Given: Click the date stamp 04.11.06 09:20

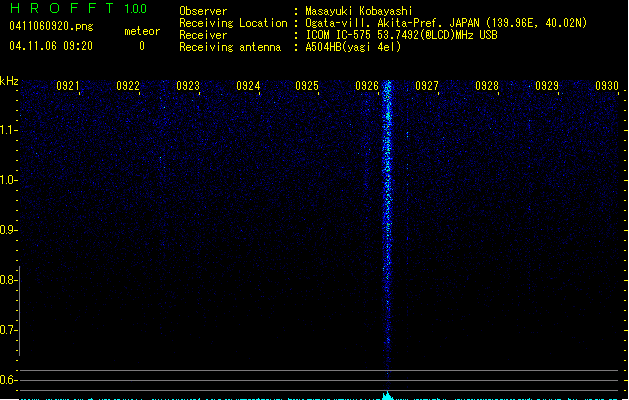Looking at the screenshot, I should 51,46.
